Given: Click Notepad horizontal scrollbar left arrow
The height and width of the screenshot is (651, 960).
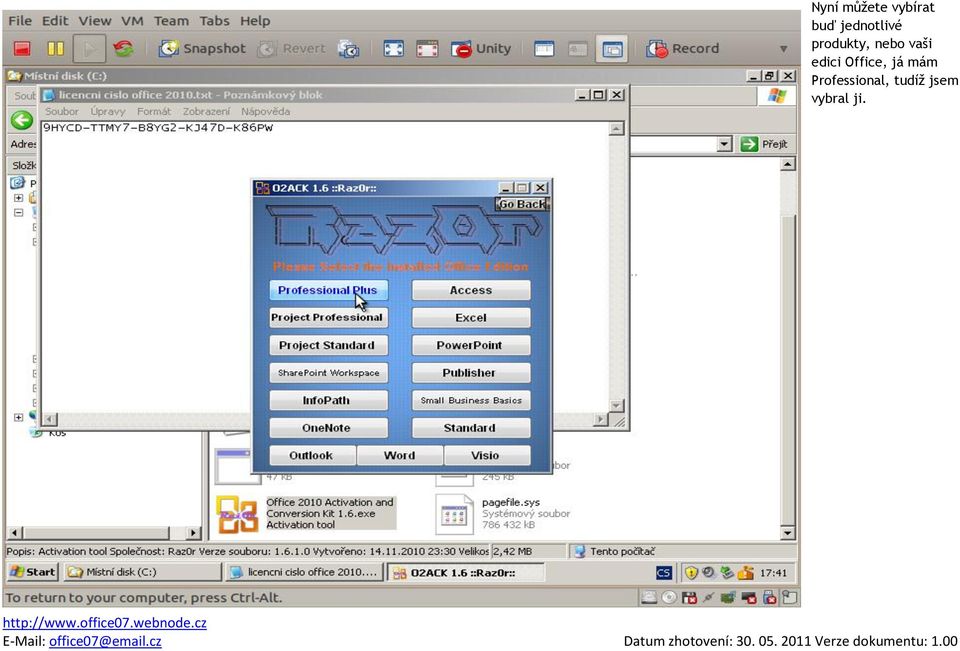Looking at the screenshot, I should 50,420.
